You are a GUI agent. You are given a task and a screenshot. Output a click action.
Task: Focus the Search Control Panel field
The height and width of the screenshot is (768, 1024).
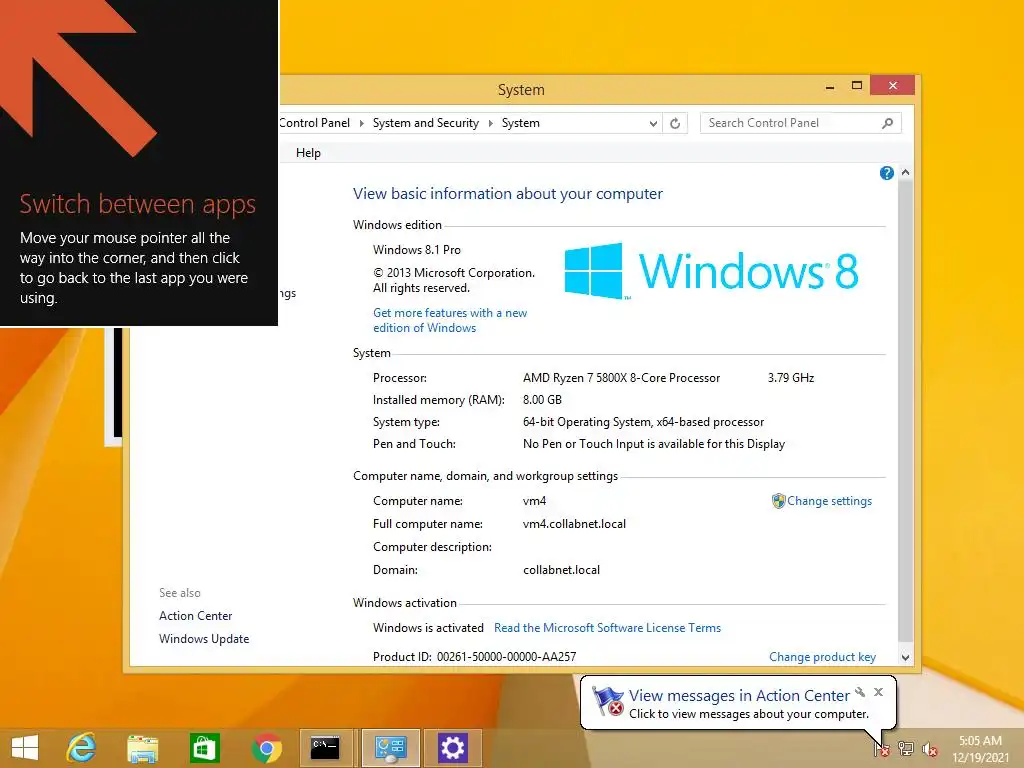(x=792, y=123)
